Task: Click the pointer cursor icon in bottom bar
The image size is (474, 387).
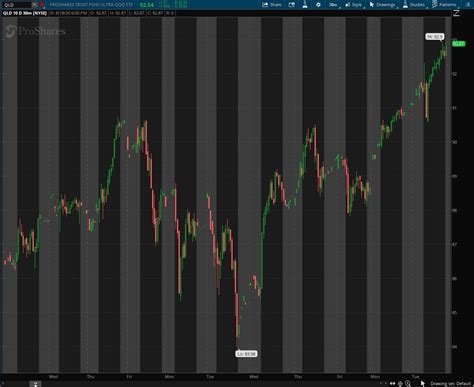Action: click(423, 384)
